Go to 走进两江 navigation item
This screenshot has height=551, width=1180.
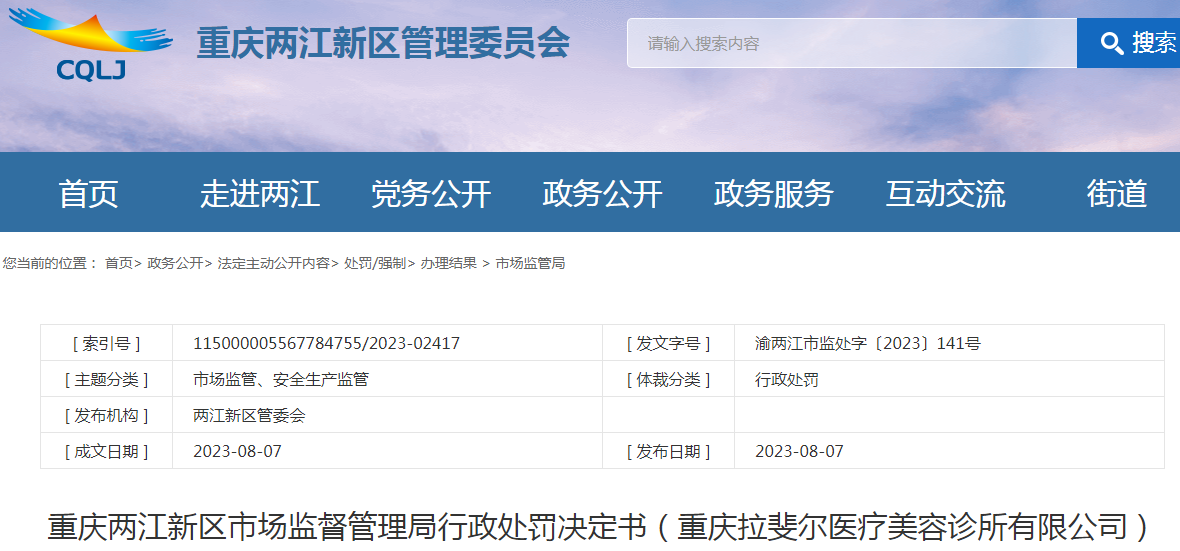(x=259, y=193)
